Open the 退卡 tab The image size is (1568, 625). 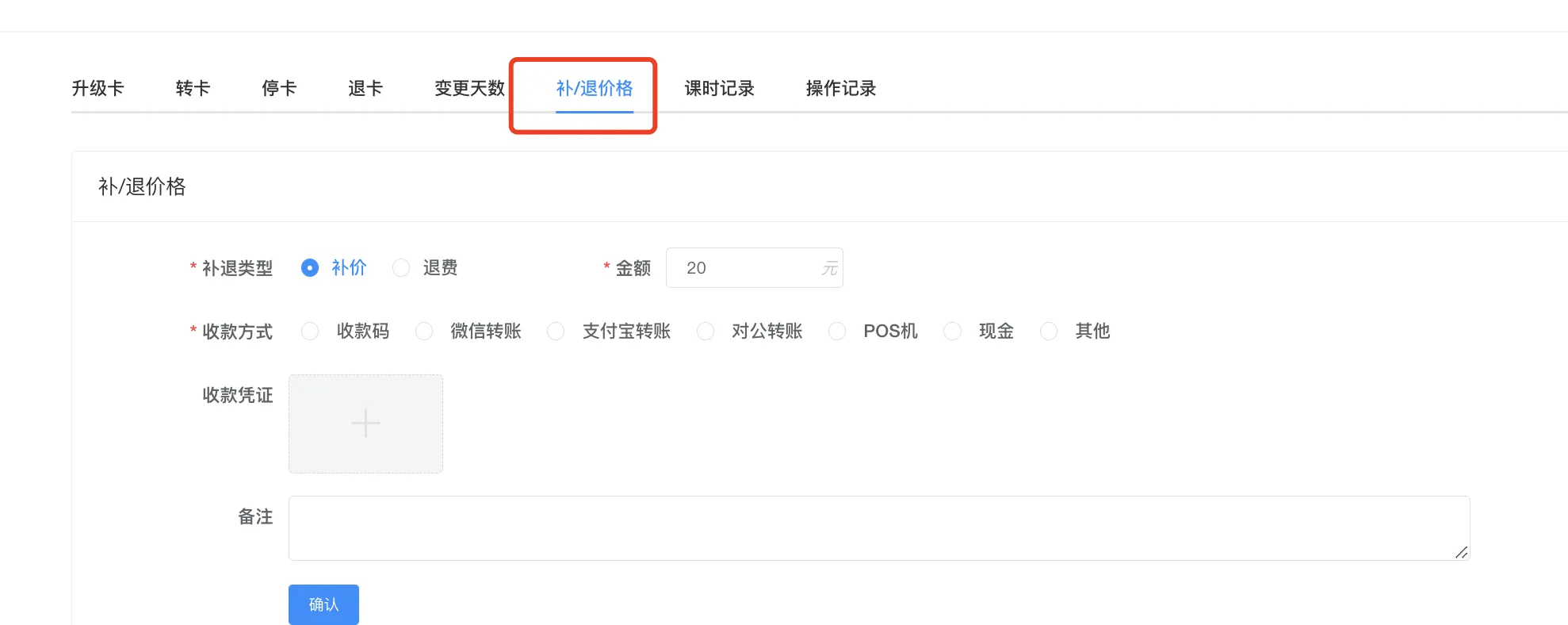[x=365, y=88]
